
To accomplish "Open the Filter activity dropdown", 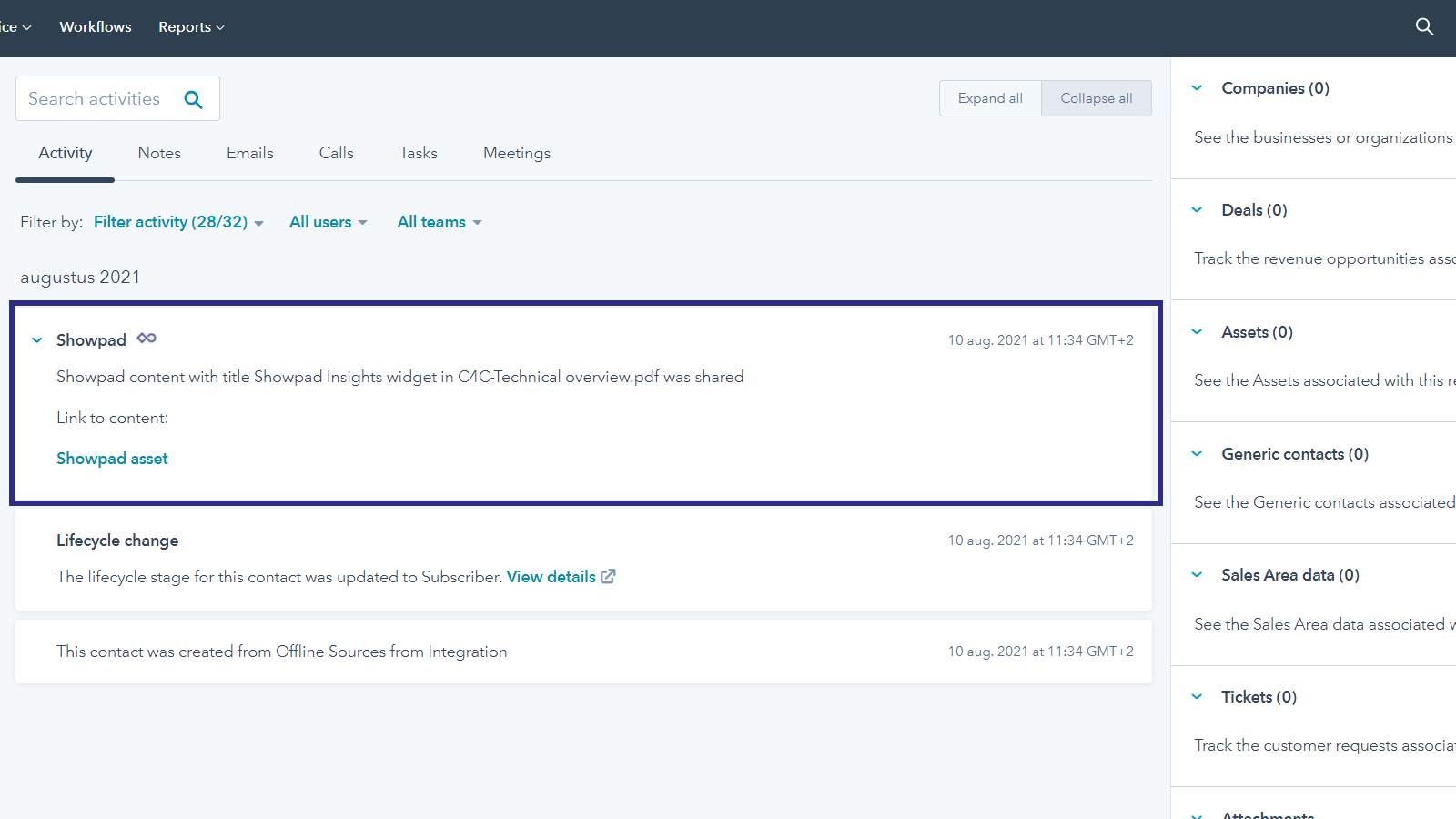I will pyautogui.click(x=178, y=221).
